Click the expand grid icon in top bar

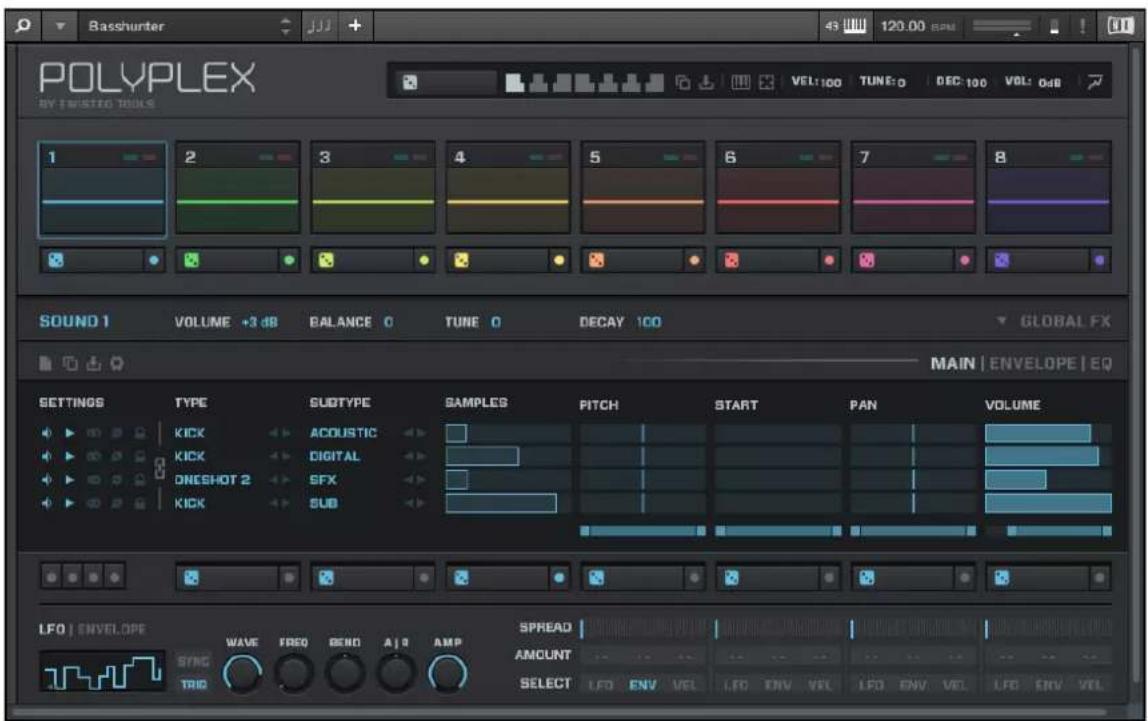coord(767,83)
